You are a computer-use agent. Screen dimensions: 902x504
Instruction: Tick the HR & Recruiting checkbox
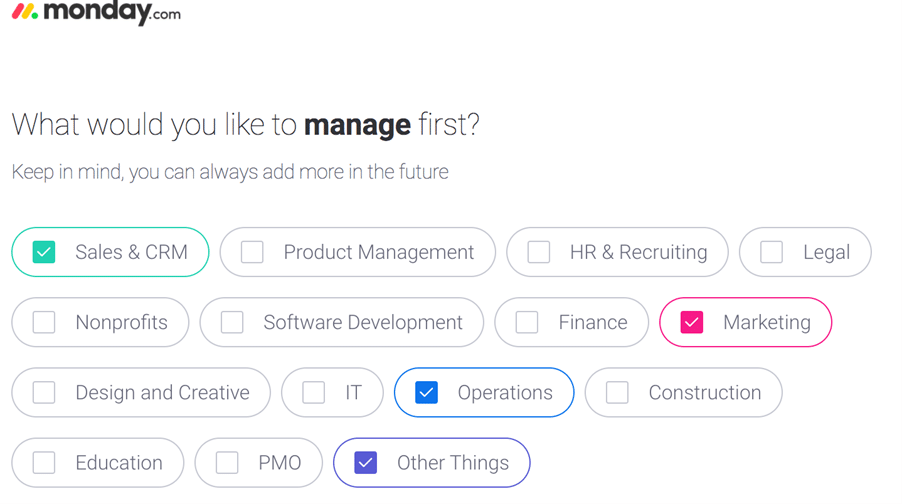tap(539, 252)
